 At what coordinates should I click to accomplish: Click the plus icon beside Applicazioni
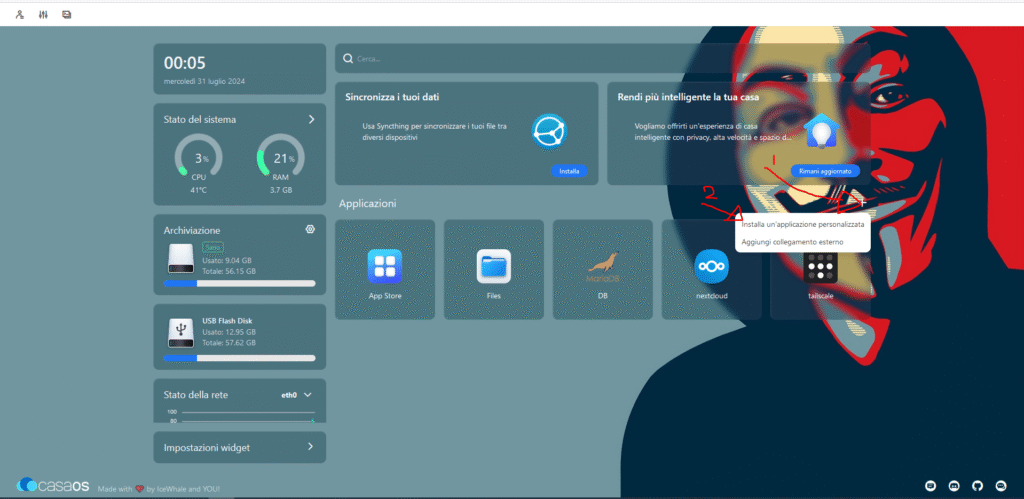tap(862, 202)
